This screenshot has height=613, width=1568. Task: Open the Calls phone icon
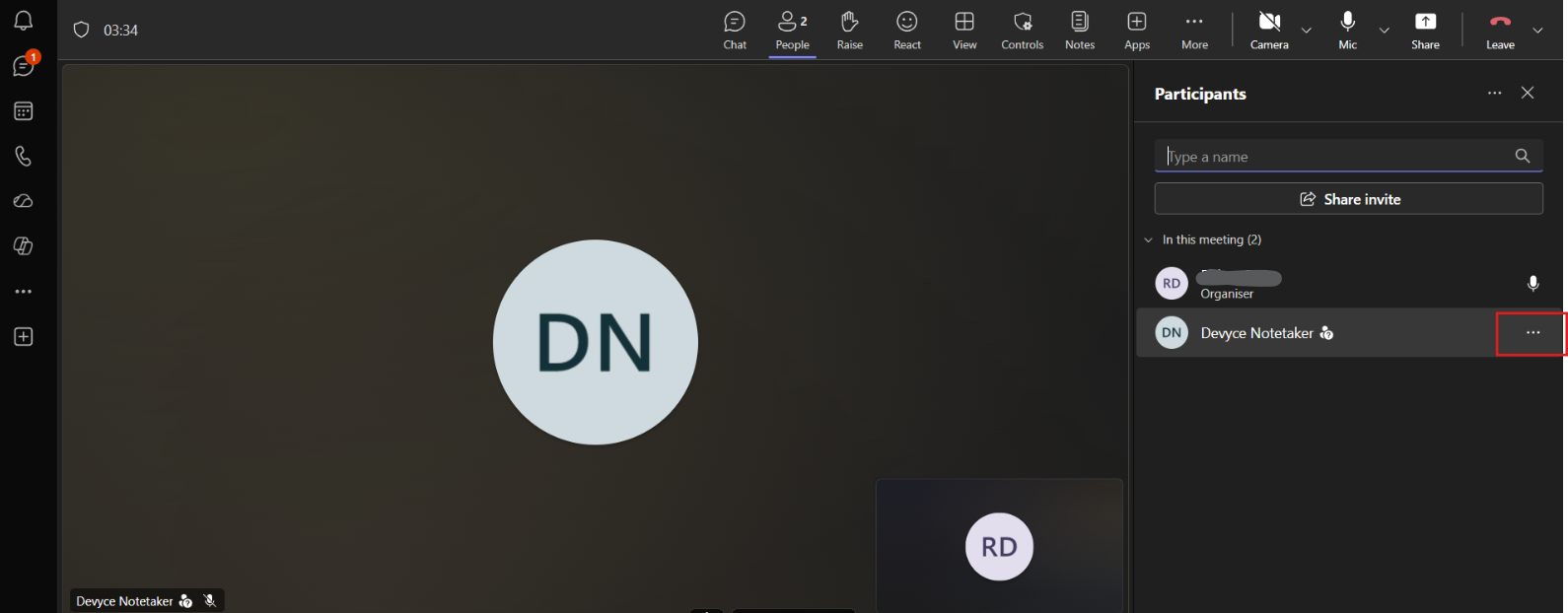click(x=24, y=156)
